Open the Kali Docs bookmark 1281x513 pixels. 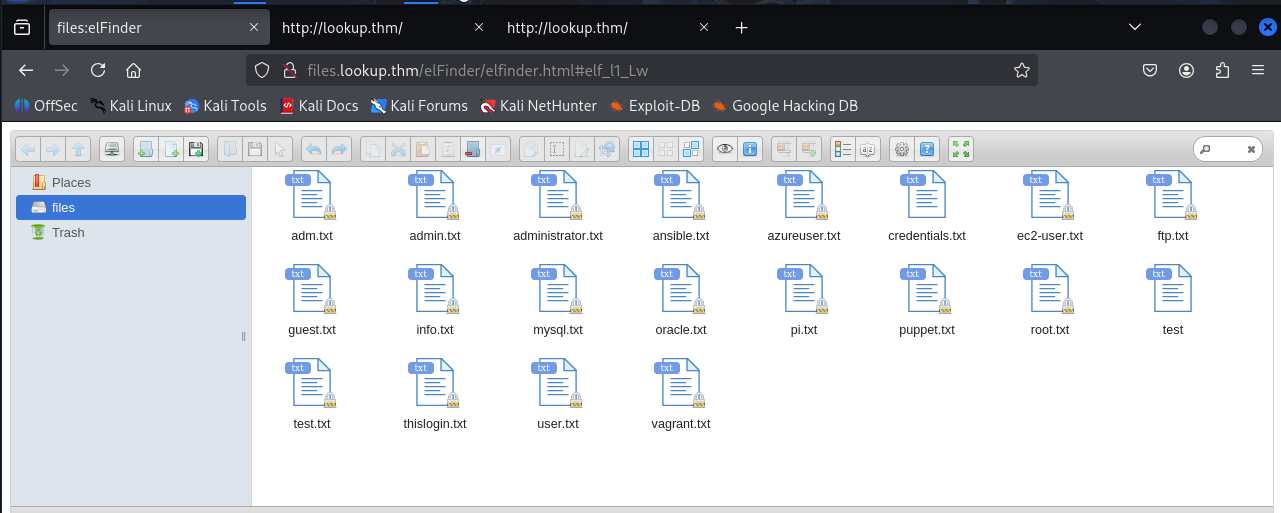319,105
